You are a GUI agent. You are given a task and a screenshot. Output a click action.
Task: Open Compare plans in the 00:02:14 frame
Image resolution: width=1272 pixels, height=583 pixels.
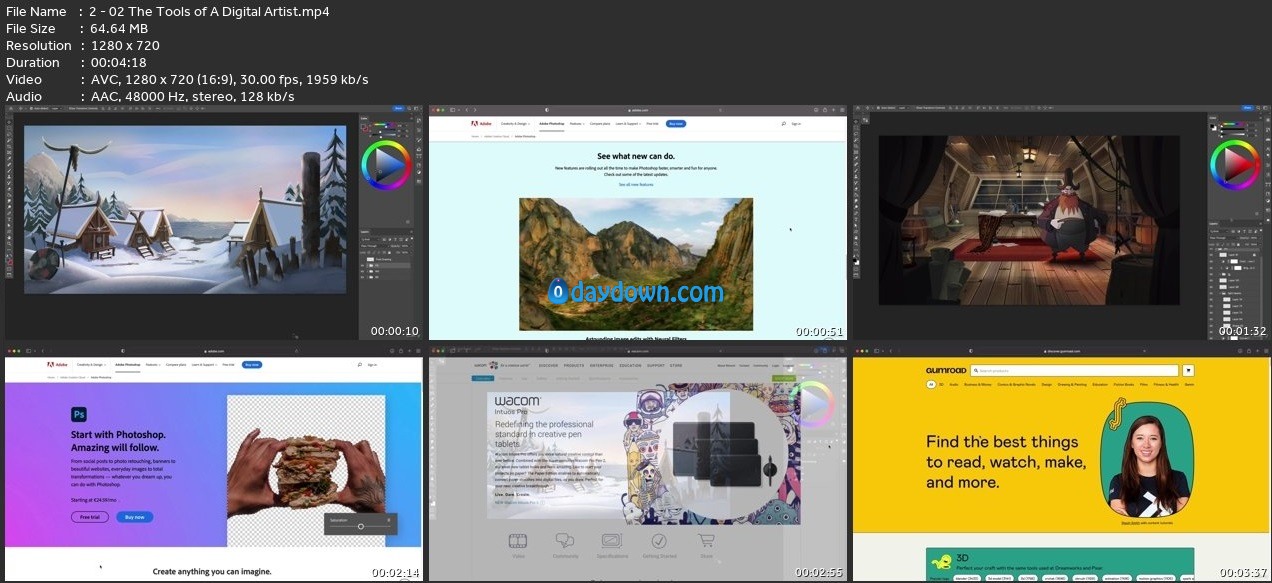pyautogui.click(x=177, y=365)
